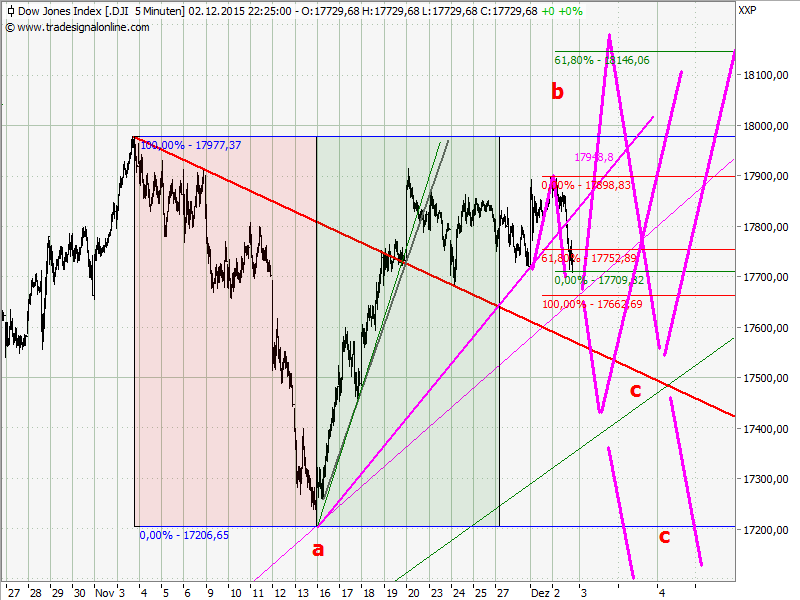The image size is (800, 600).
Task: Click the Elliott wave 'a' label
Action: click(x=318, y=549)
